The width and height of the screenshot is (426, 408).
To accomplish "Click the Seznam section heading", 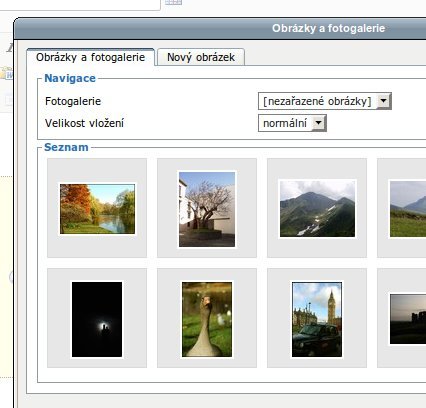I will click(66, 147).
